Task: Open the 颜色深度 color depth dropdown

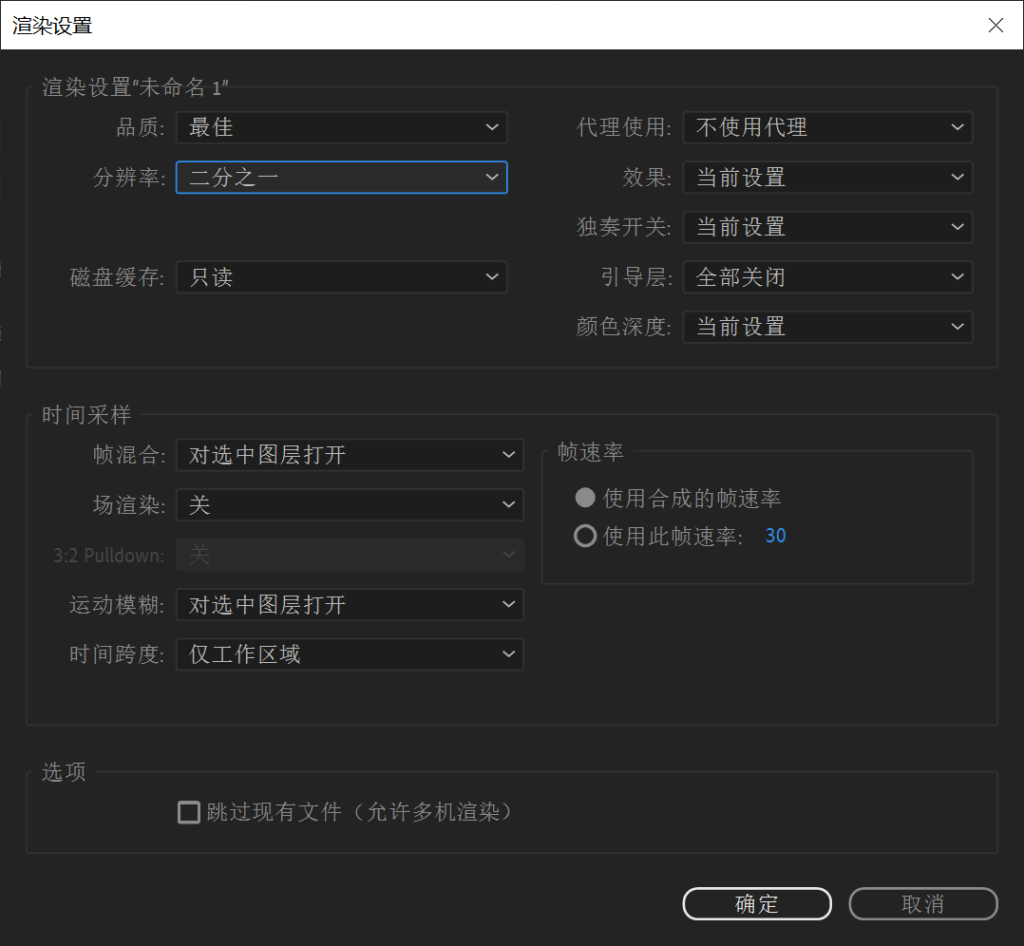Action: [x=827, y=327]
